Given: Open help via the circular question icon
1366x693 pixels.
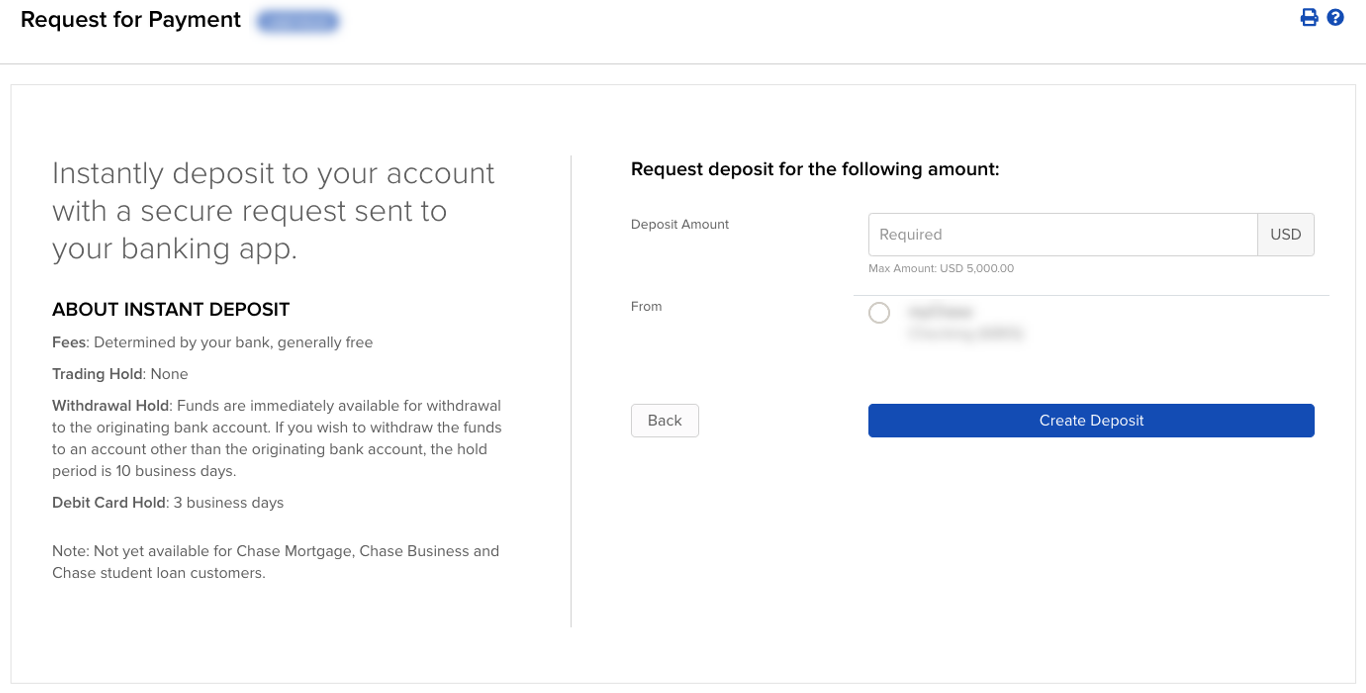Looking at the screenshot, I should coord(1335,17).
